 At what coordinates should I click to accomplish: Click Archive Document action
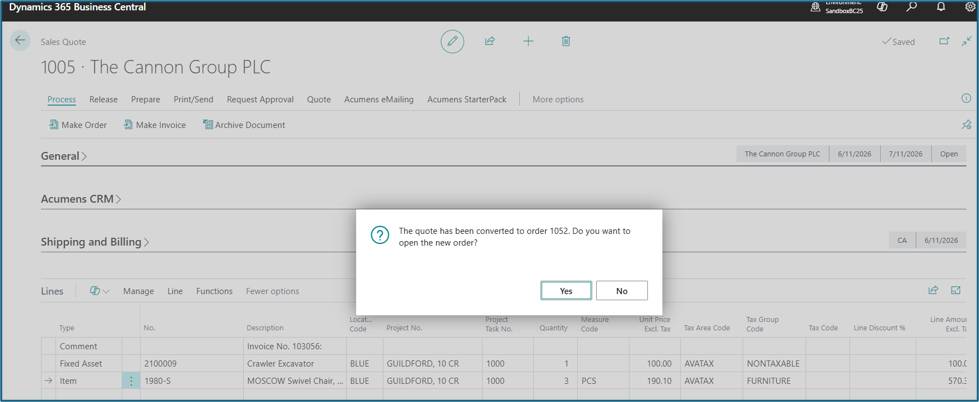(x=244, y=125)
